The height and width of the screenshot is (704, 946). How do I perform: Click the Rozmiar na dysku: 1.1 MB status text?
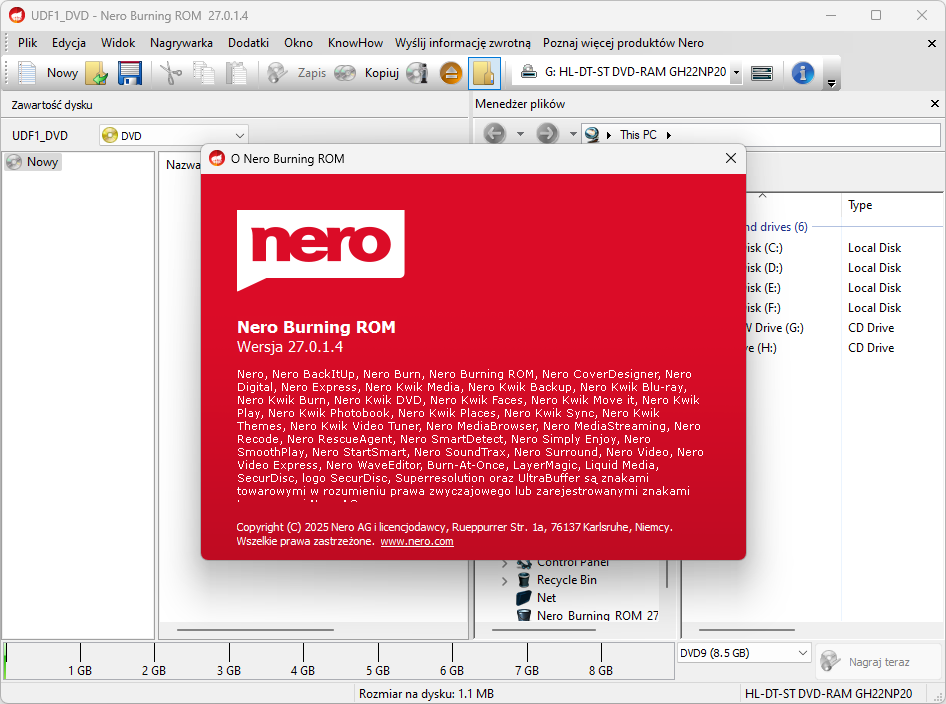tap(427, 694)
